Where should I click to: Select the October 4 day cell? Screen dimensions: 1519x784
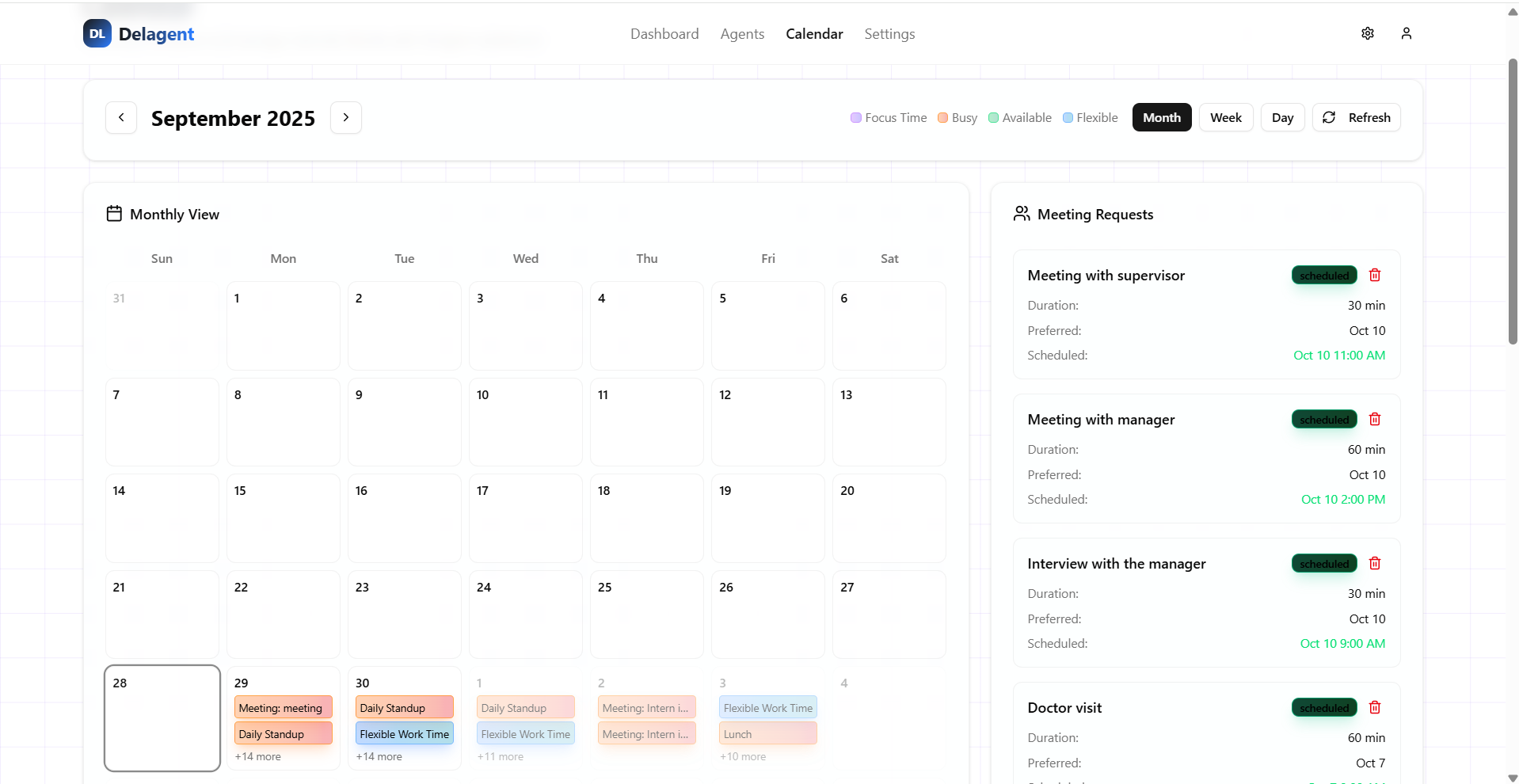pyautogui.click(x=889, y=717)
